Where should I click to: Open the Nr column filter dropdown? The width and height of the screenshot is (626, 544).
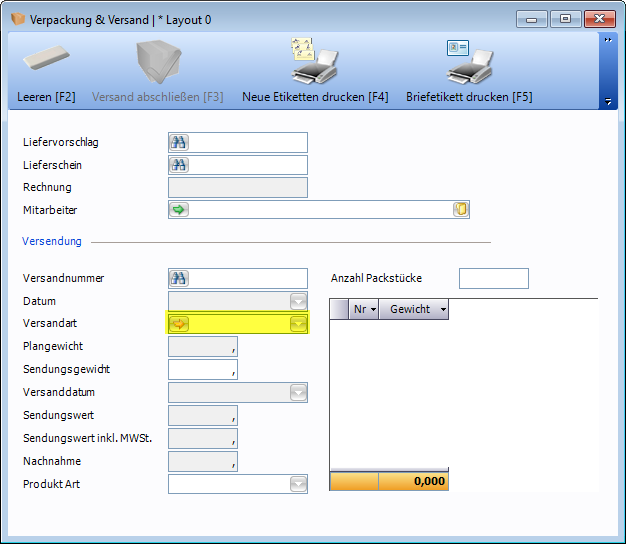pos(373,310)
